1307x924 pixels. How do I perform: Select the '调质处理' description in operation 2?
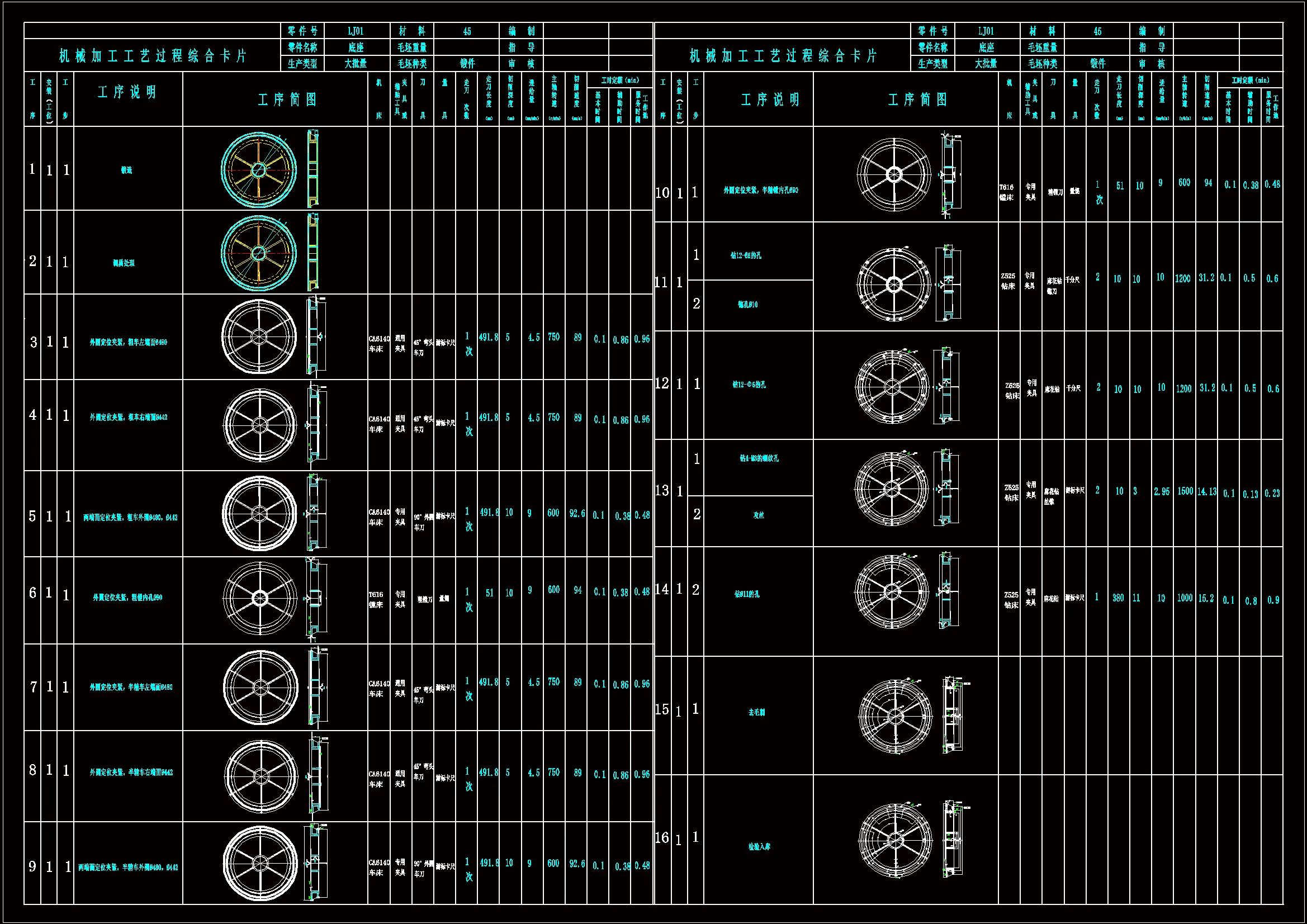[124, 263]
